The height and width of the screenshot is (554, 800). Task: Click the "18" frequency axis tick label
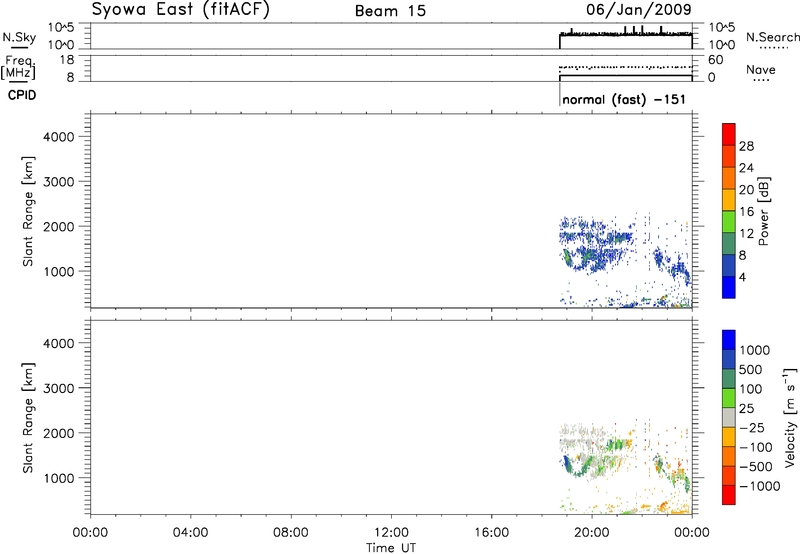tap(67, 60)
